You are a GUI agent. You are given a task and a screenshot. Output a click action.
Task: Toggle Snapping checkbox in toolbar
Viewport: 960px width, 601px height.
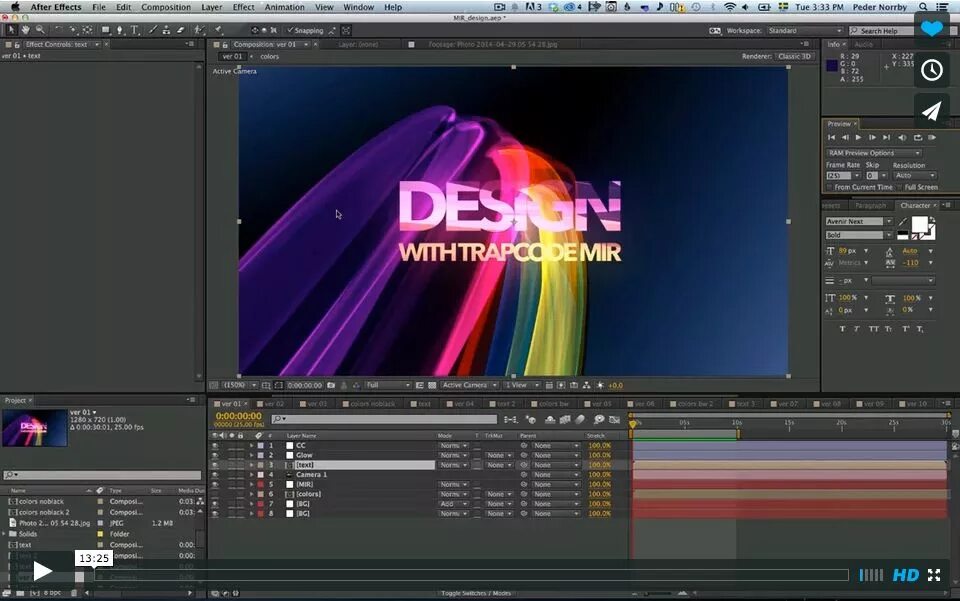290,30
